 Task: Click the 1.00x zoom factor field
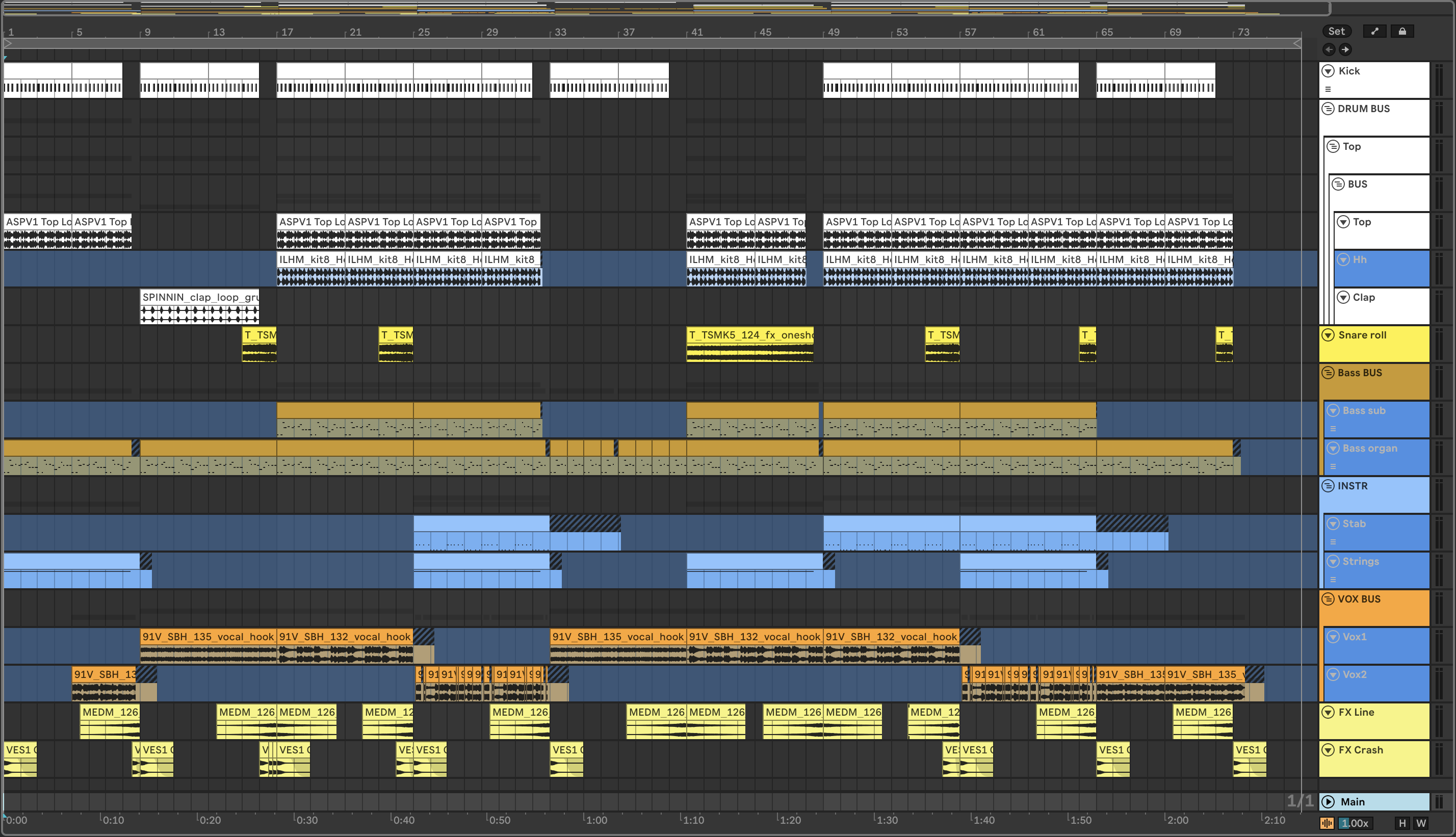[1356, 823]
